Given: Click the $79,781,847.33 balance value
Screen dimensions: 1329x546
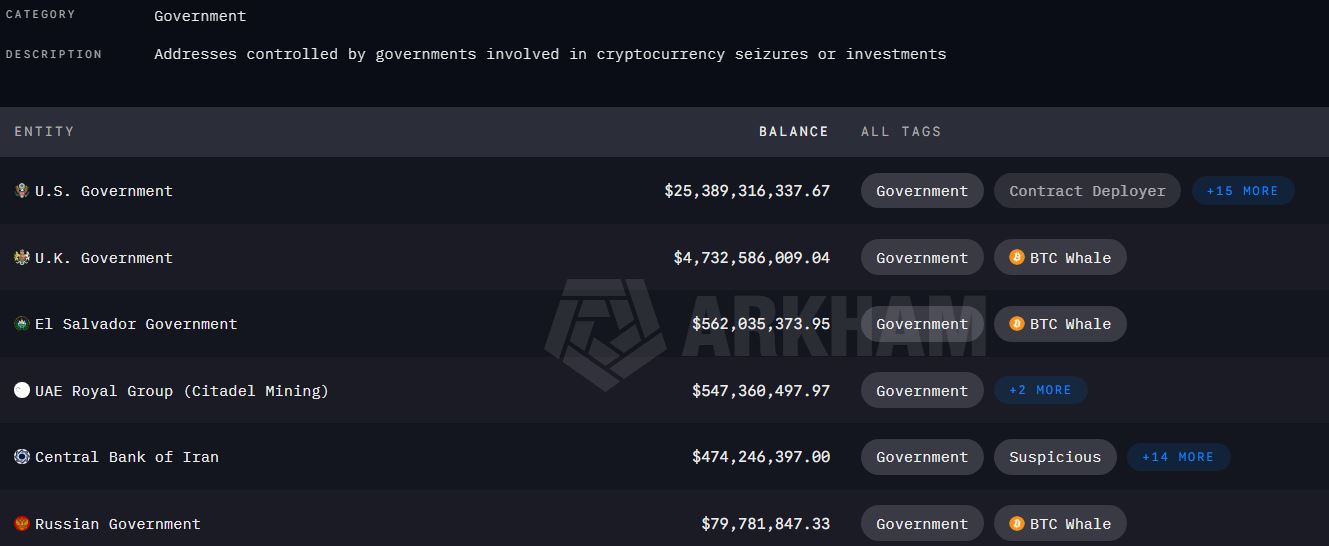Looking at the screenshot, I should pos(766,523).
